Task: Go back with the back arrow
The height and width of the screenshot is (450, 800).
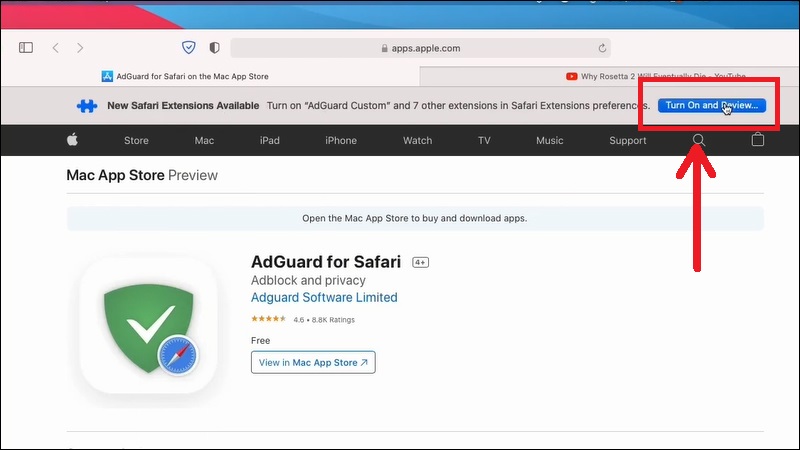Action: click(x=56, y=47)
